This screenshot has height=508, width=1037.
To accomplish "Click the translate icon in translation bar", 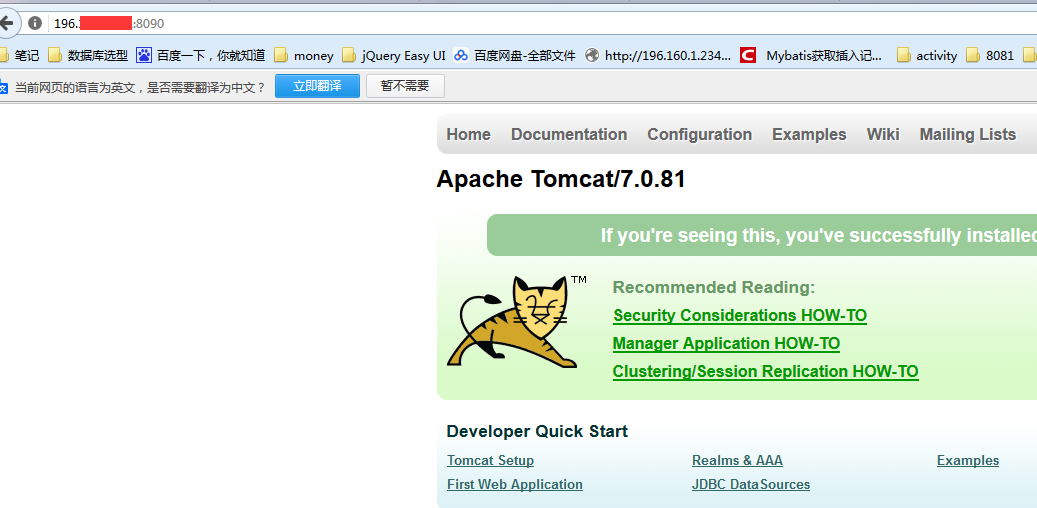I will click(3, 87).
